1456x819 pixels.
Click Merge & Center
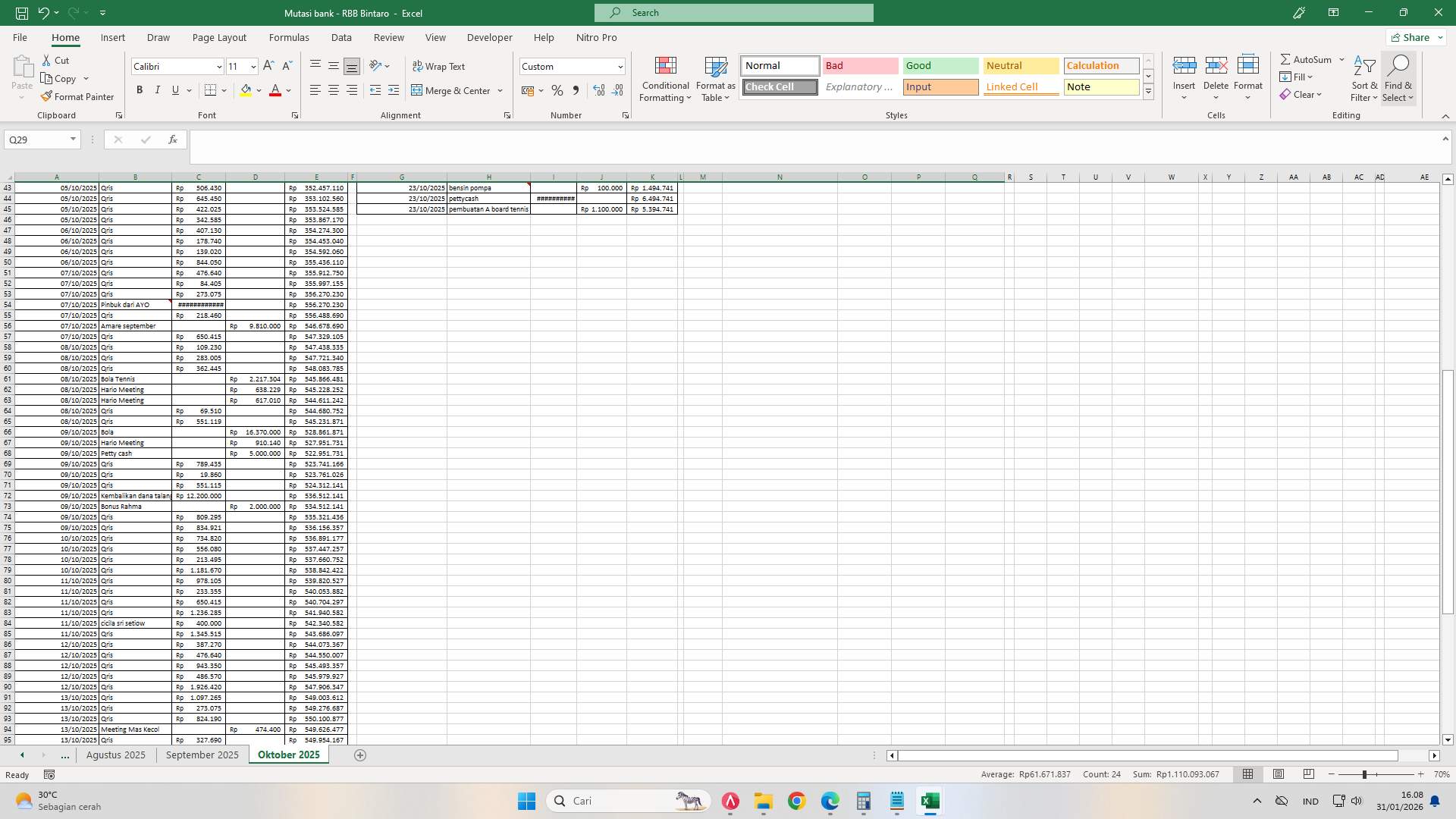point(452,90)
